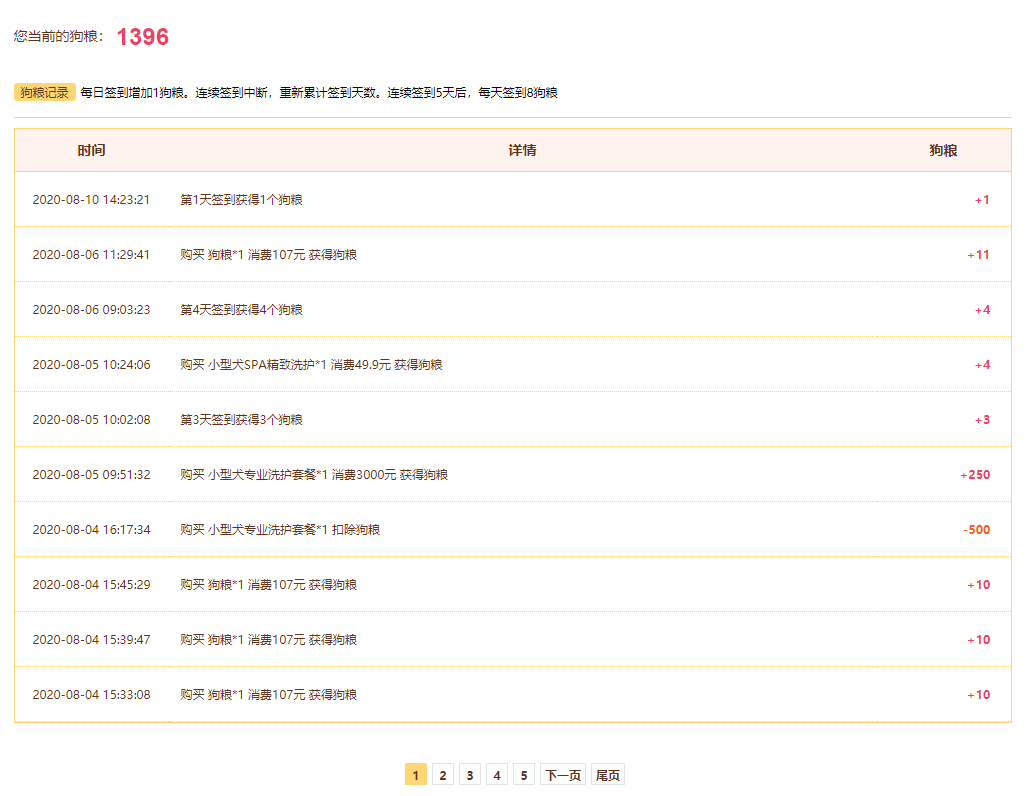This screenshot has width=1027, height=796.
Task: Click purchase detail in 2020-08-06 11:29:41 row
Action: (x=269, y=254)
